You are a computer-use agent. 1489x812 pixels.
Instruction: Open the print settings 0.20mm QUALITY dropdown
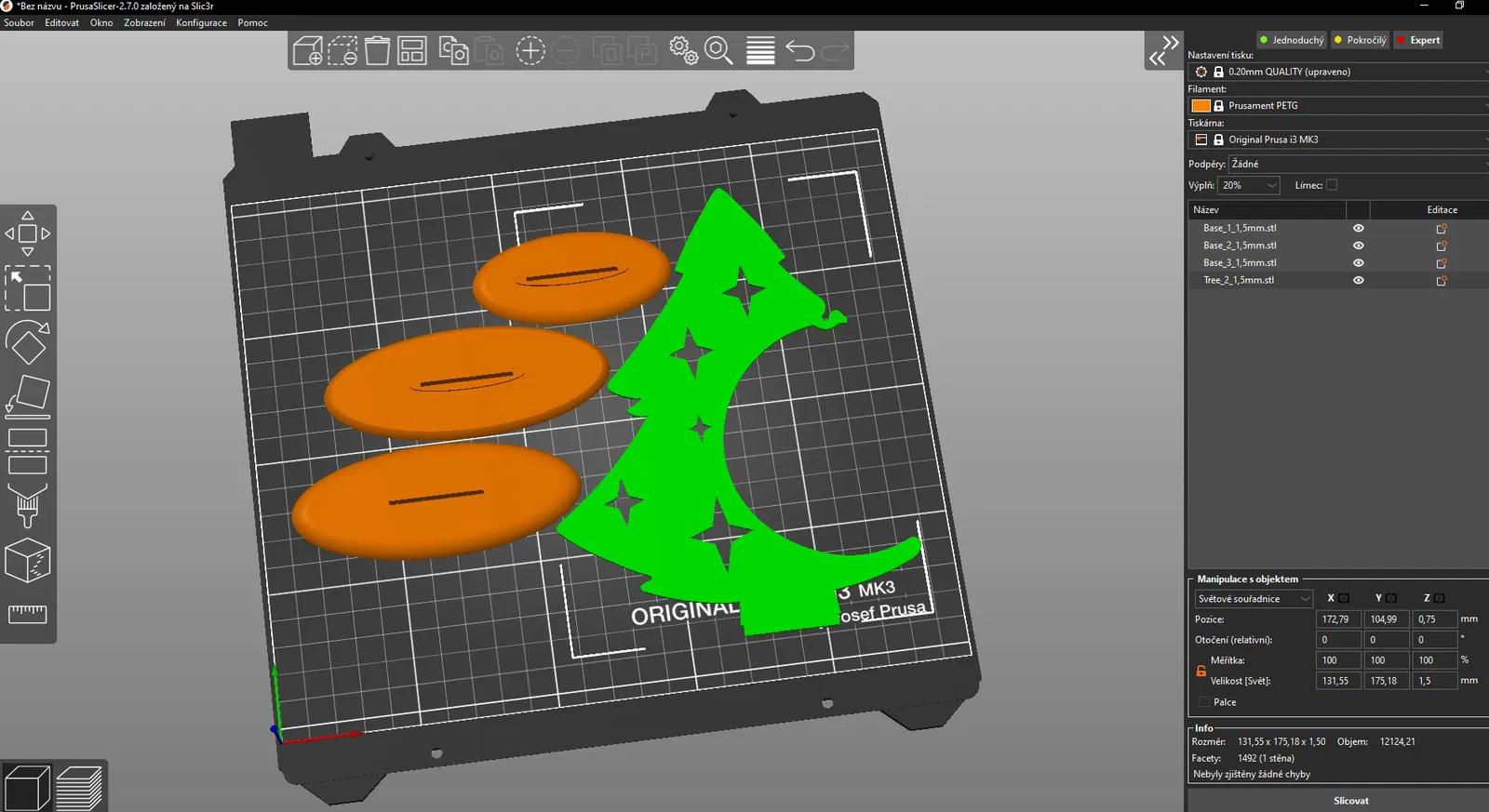[x=1338, y=72]
